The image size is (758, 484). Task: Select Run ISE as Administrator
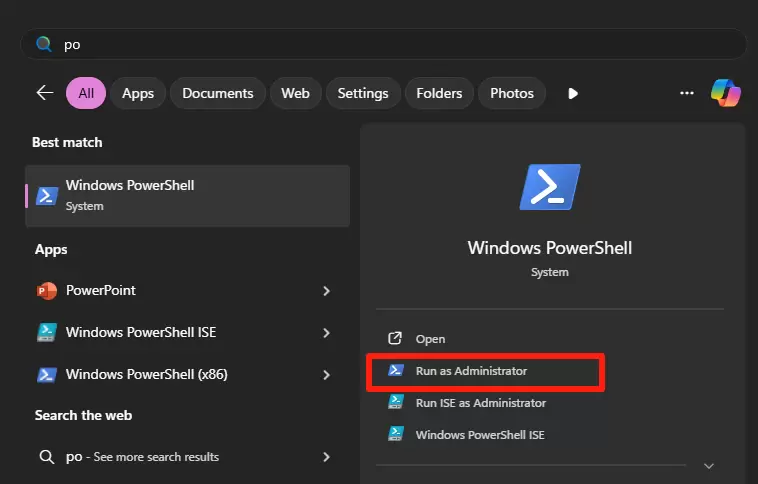coord(481,403)
